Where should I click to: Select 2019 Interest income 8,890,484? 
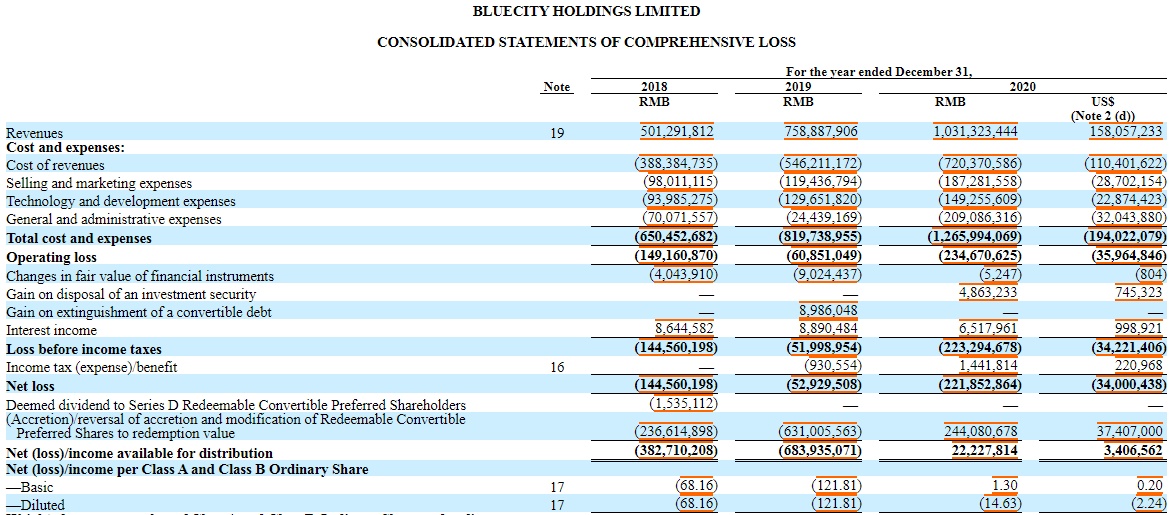[828, 330]
